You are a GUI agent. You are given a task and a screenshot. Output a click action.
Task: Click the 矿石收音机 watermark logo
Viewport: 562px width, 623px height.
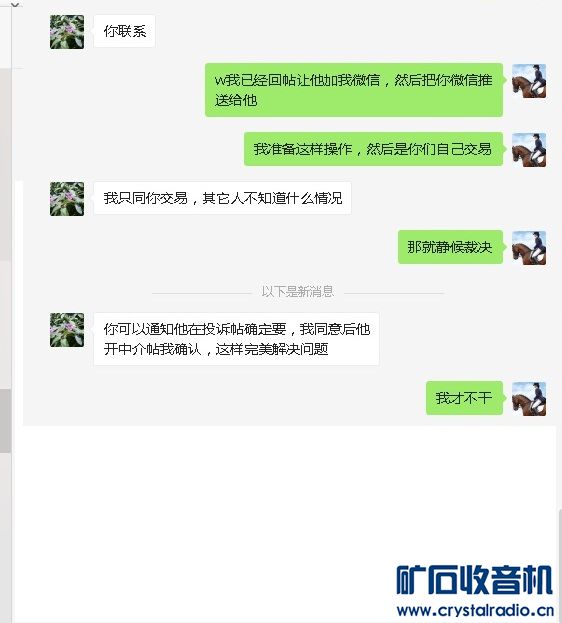475,580
